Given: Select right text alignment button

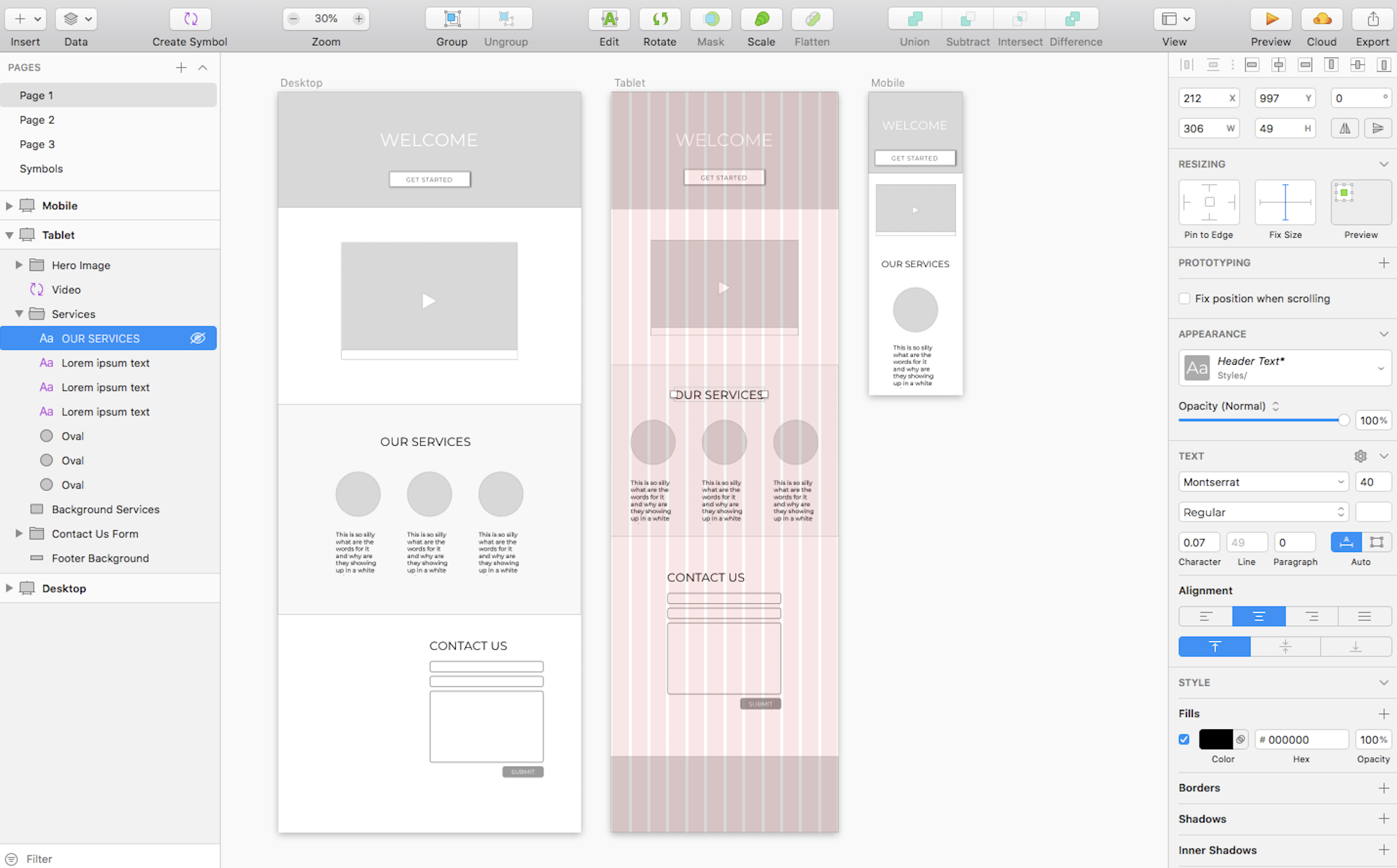Looking at the screenshot, I should pos(1311,616).
